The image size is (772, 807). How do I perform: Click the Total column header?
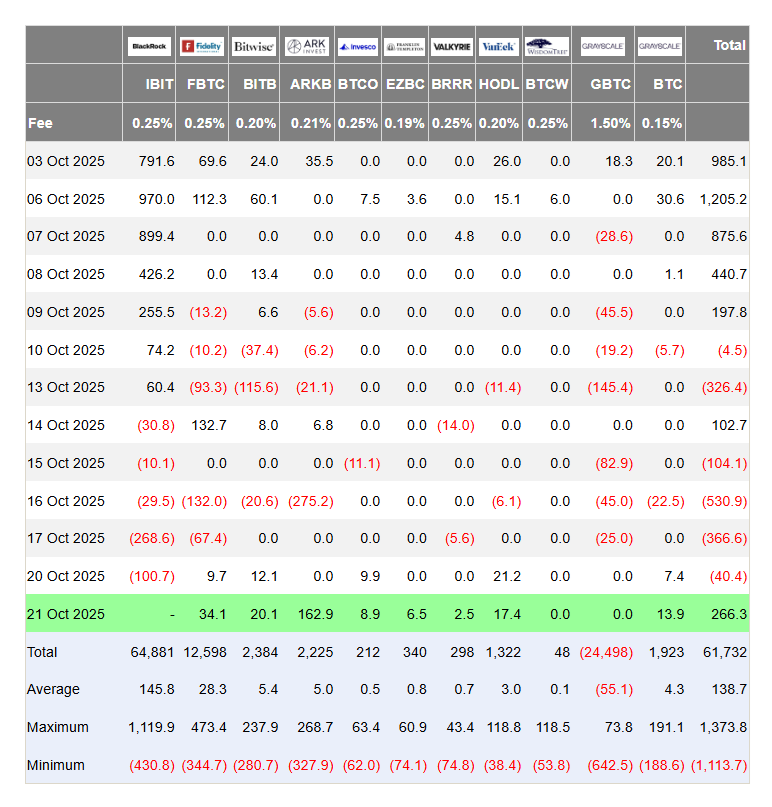tap(729, 45)
